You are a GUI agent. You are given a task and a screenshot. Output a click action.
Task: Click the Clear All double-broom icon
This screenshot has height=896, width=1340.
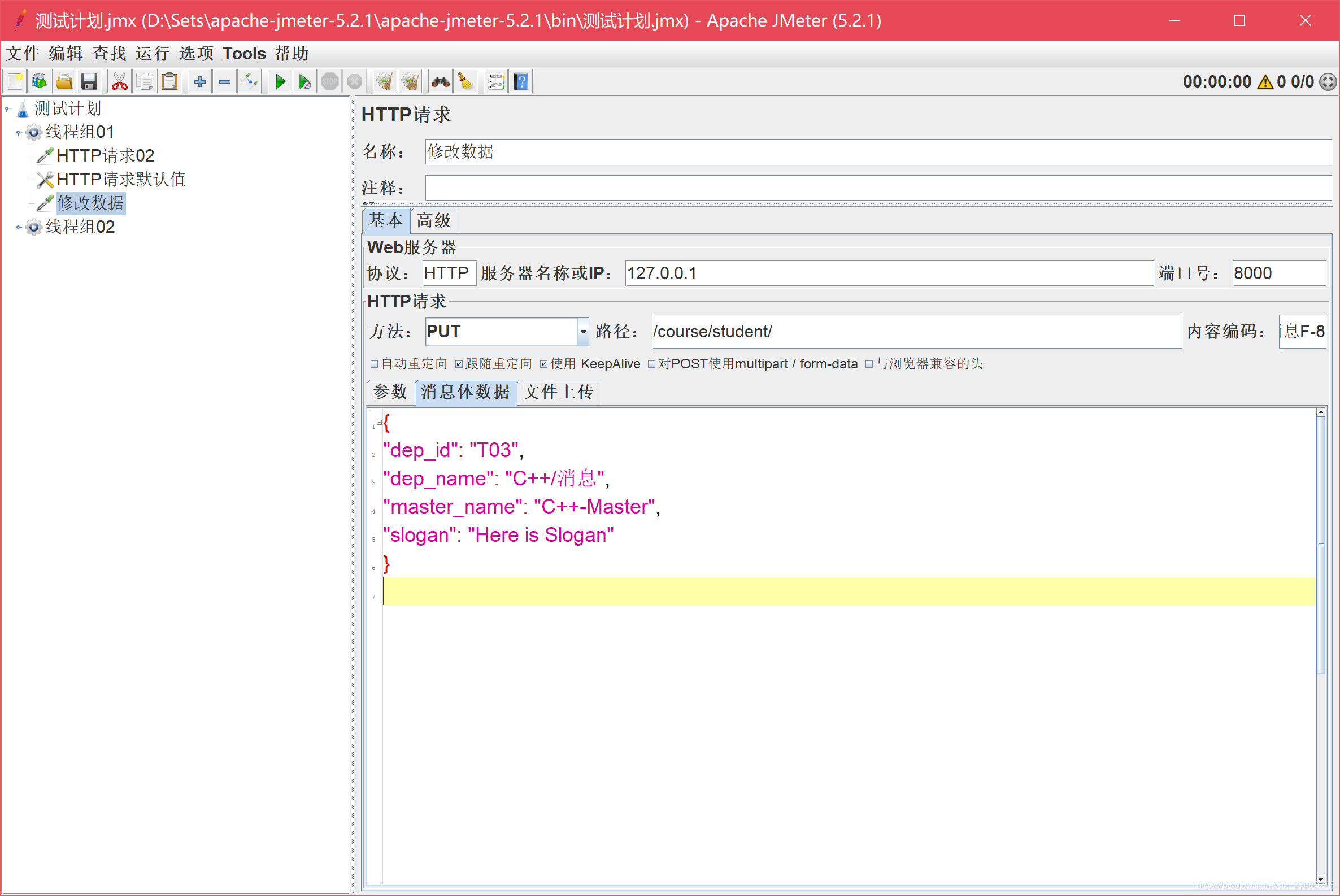410,82
